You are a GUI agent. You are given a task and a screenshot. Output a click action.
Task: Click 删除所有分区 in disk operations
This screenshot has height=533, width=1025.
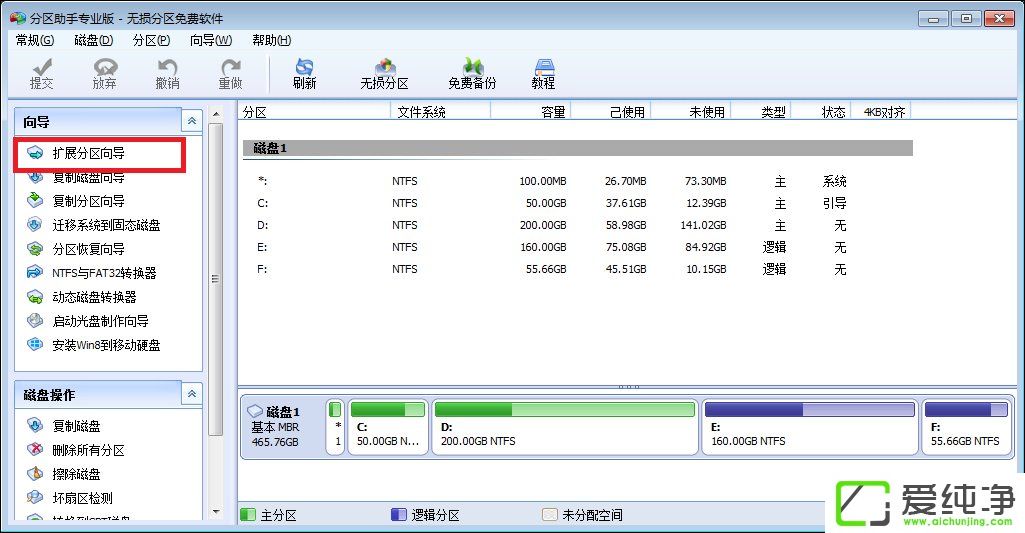coord(75,450)
